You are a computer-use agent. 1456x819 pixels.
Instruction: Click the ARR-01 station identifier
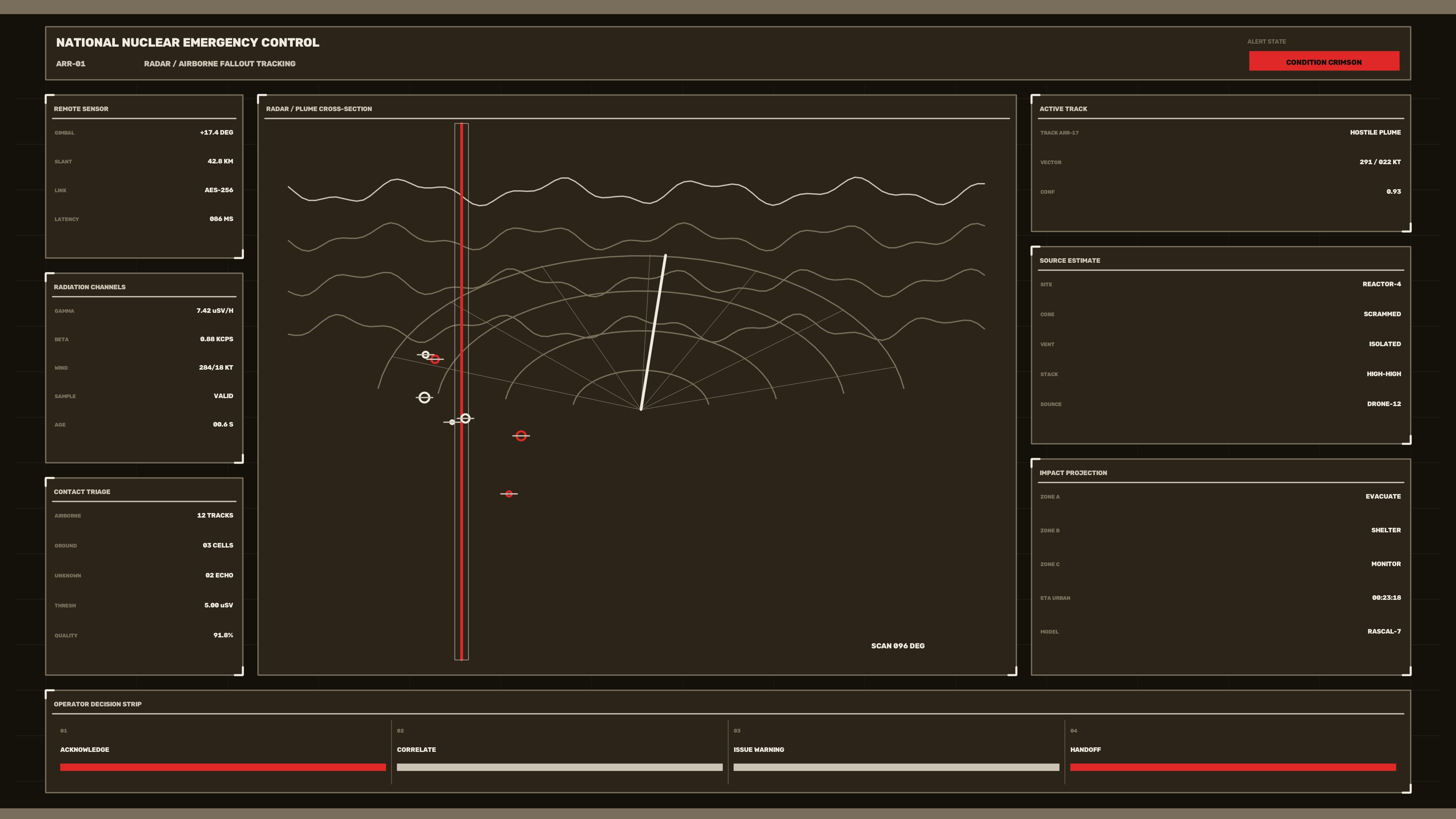(71, 64)
